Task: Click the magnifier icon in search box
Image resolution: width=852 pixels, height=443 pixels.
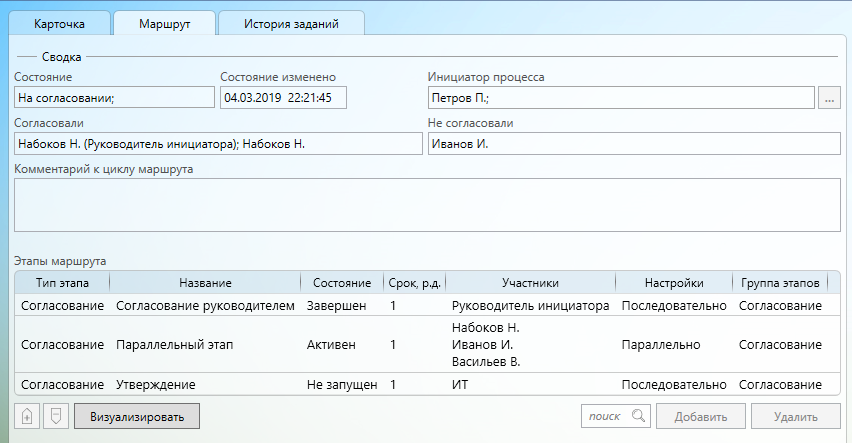Action: (638, 416)
